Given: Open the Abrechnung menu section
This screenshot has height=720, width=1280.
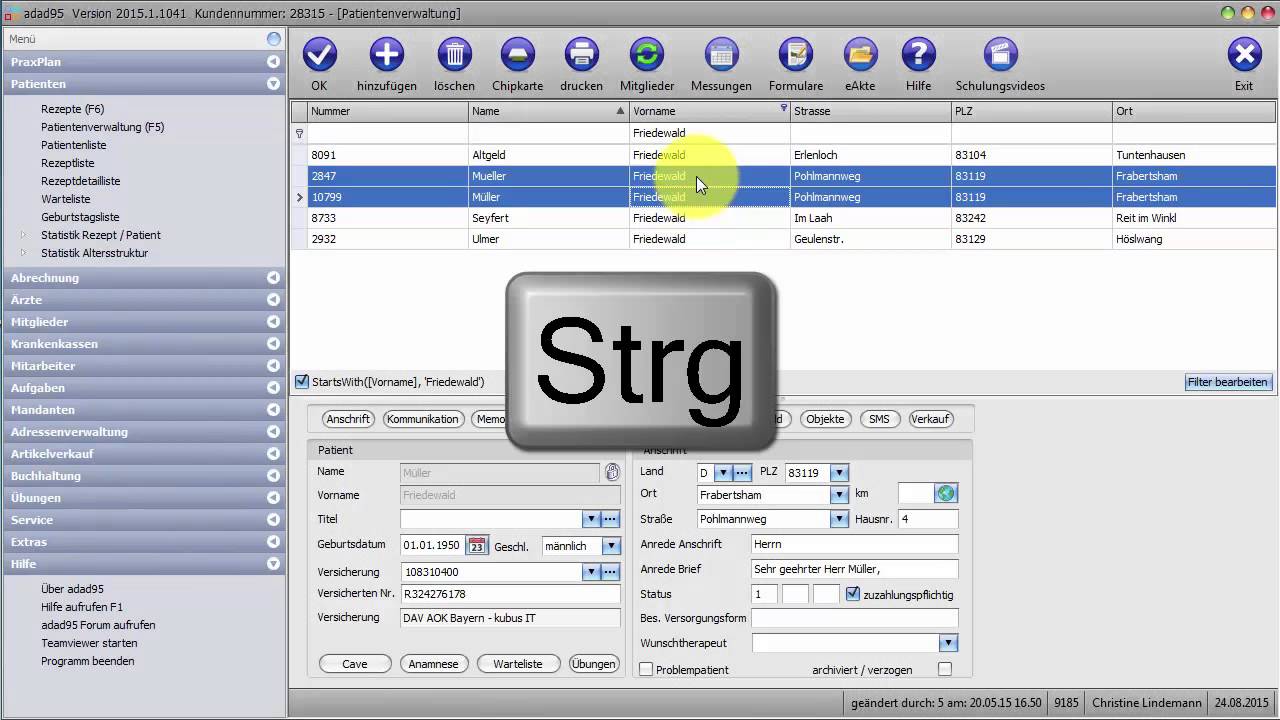Looking at the screenshot, I should [45, 278].
